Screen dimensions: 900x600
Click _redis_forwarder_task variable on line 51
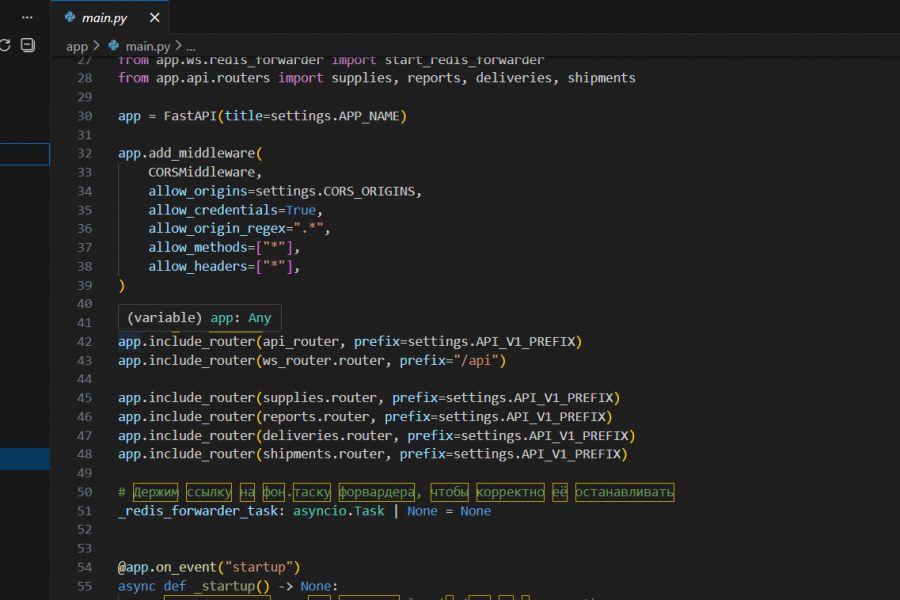point(198,511)
